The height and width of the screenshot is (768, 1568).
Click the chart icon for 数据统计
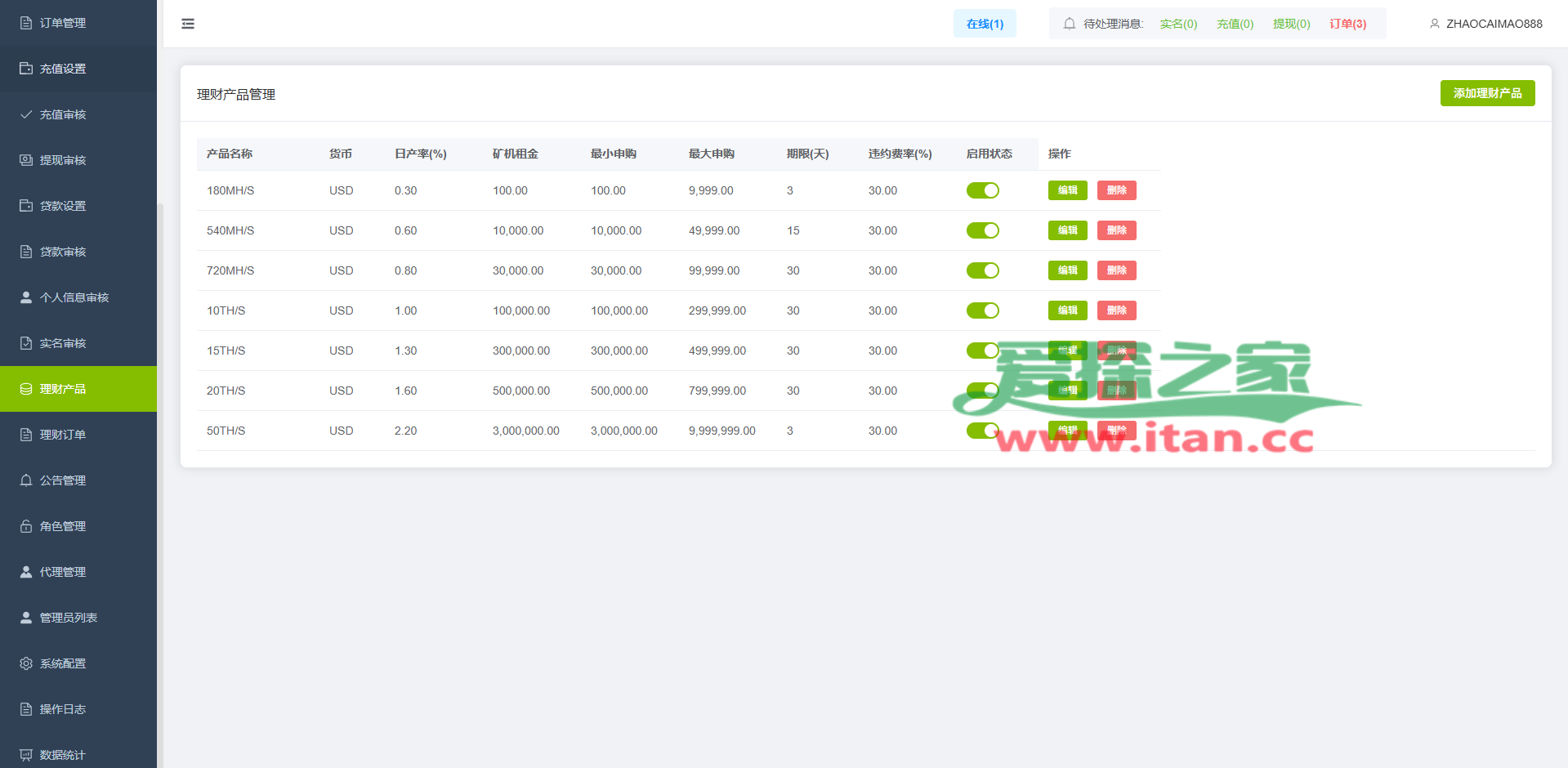[26, 755]
